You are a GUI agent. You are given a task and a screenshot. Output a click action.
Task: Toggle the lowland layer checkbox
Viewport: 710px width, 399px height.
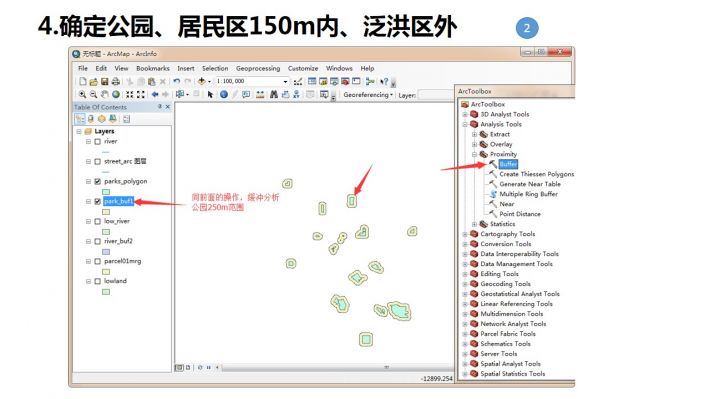(97, 281)
